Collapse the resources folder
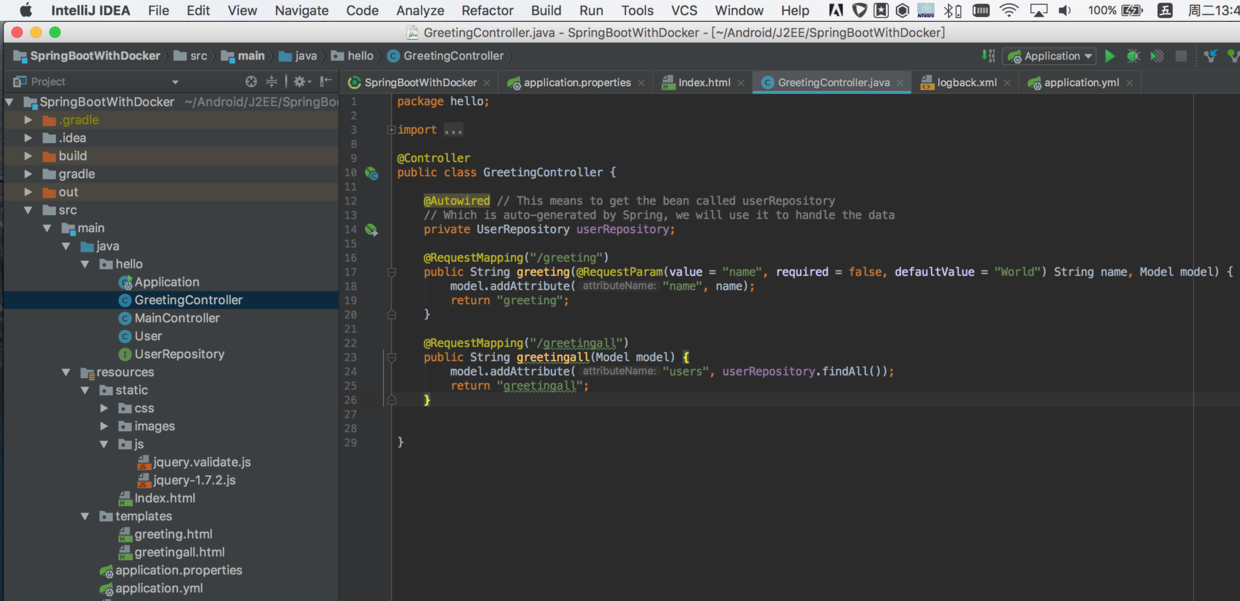 [x=67, y=372]
